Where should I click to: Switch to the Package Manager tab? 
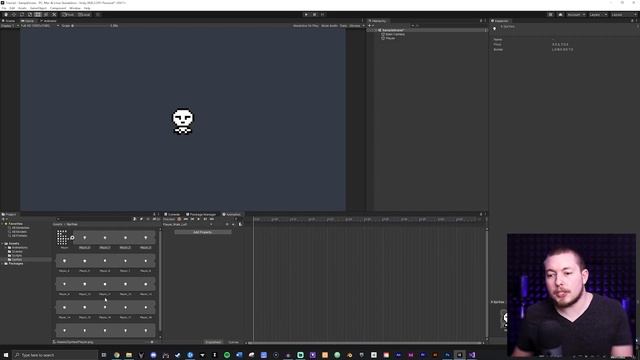tap(201, 214)
